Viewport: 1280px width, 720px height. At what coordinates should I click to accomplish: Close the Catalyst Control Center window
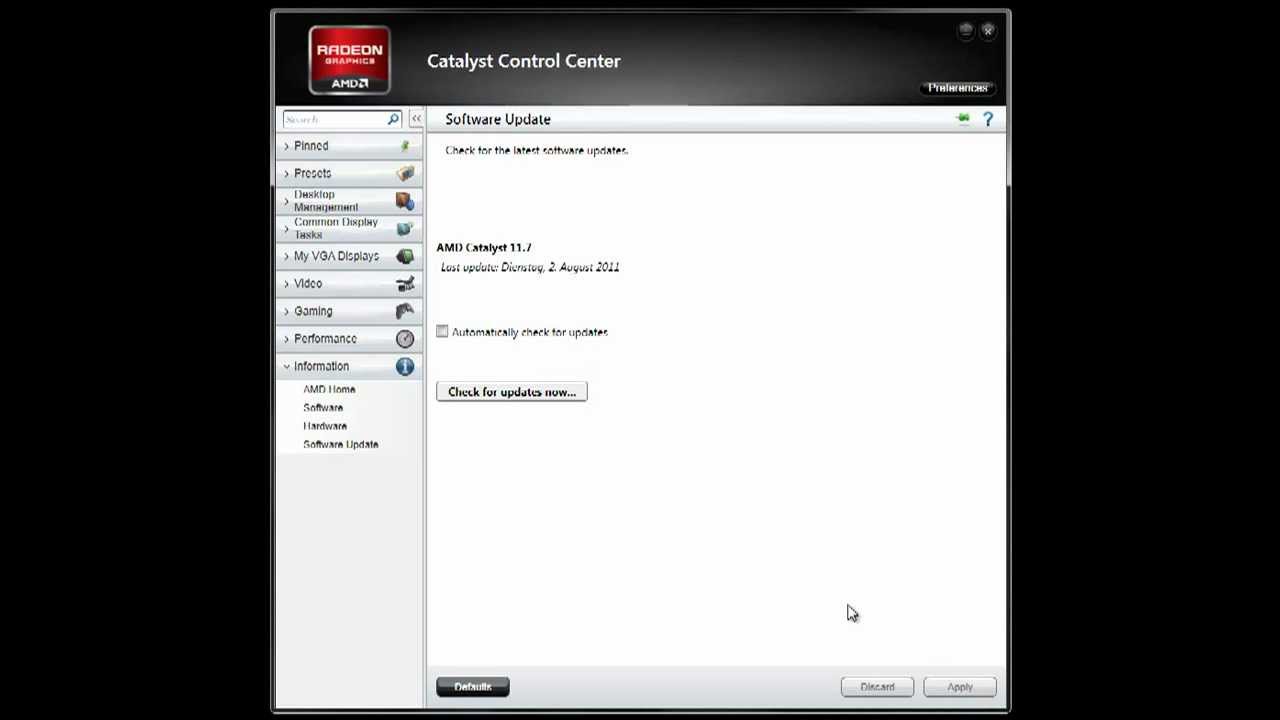tap(988, 31)
